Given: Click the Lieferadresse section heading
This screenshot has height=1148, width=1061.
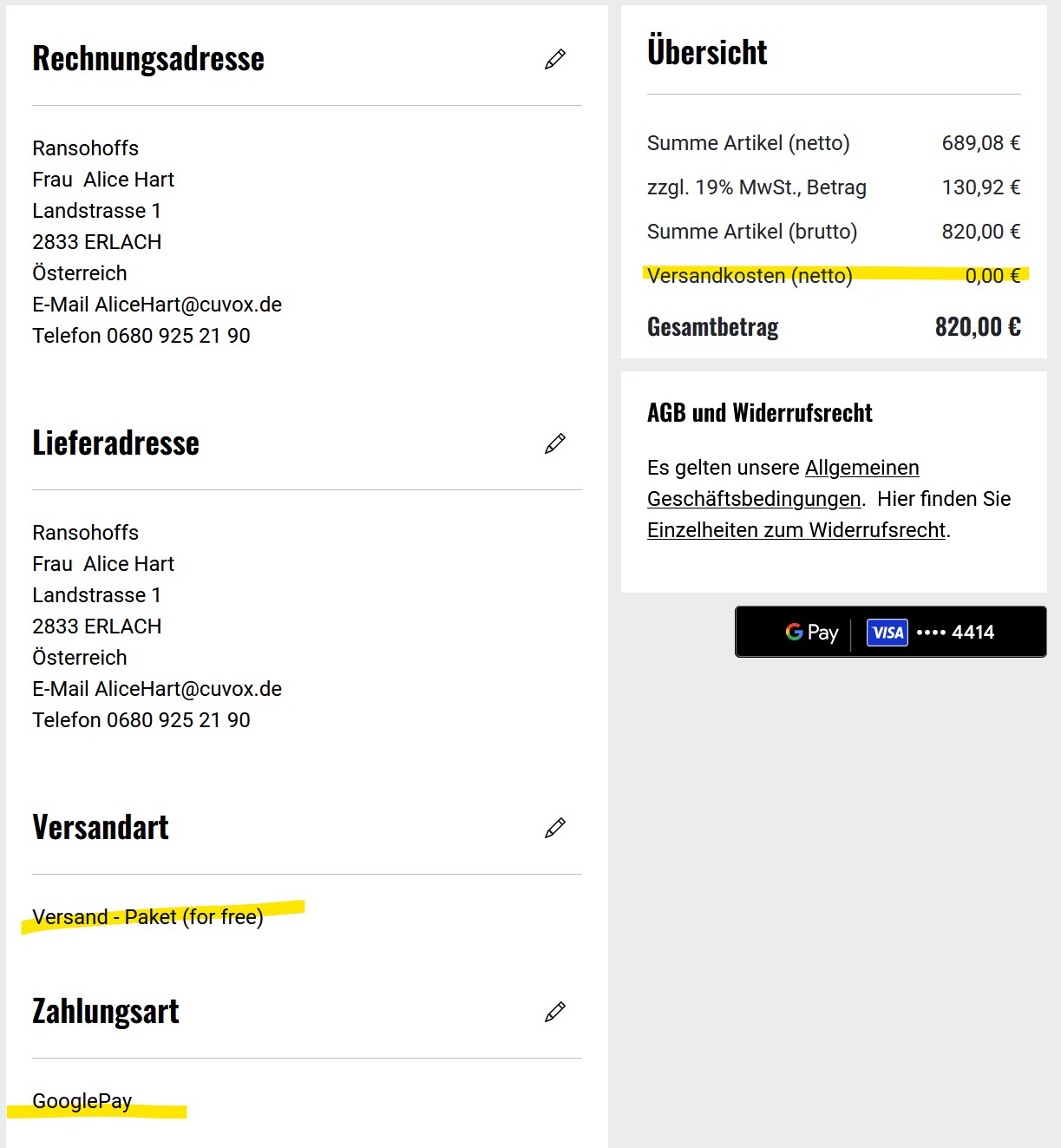Looking at the screenshot, I should pyautogui.click(x=116, y=443).
